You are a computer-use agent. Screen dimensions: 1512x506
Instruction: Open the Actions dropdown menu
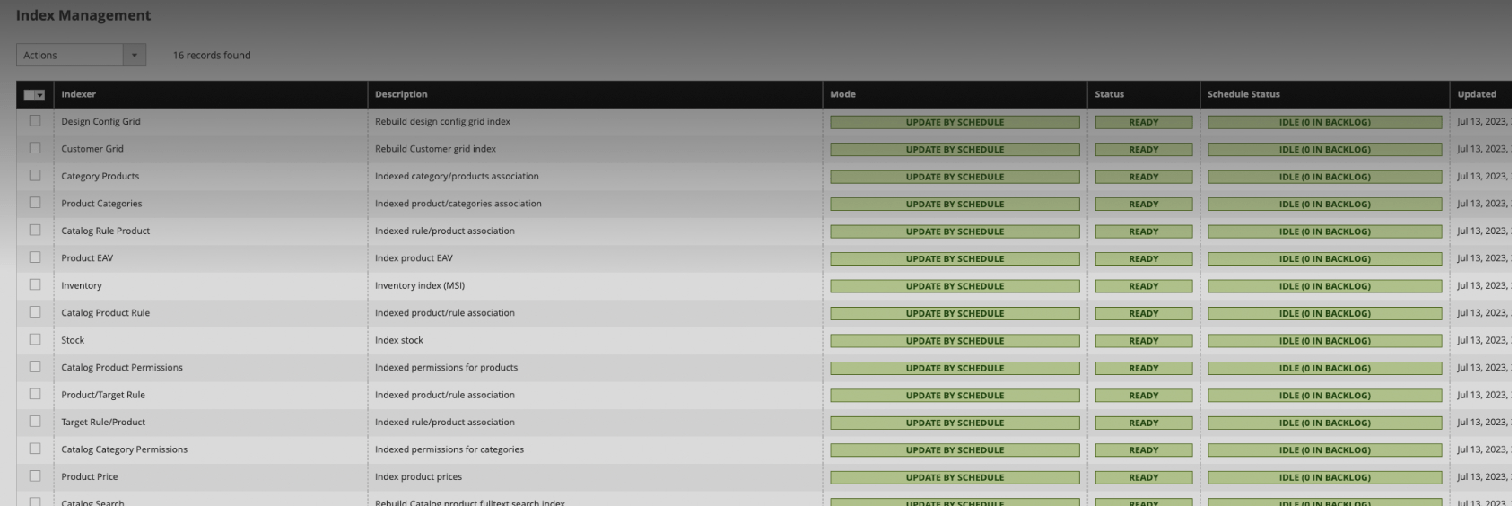pyautogui.click(x=81, y=55)
